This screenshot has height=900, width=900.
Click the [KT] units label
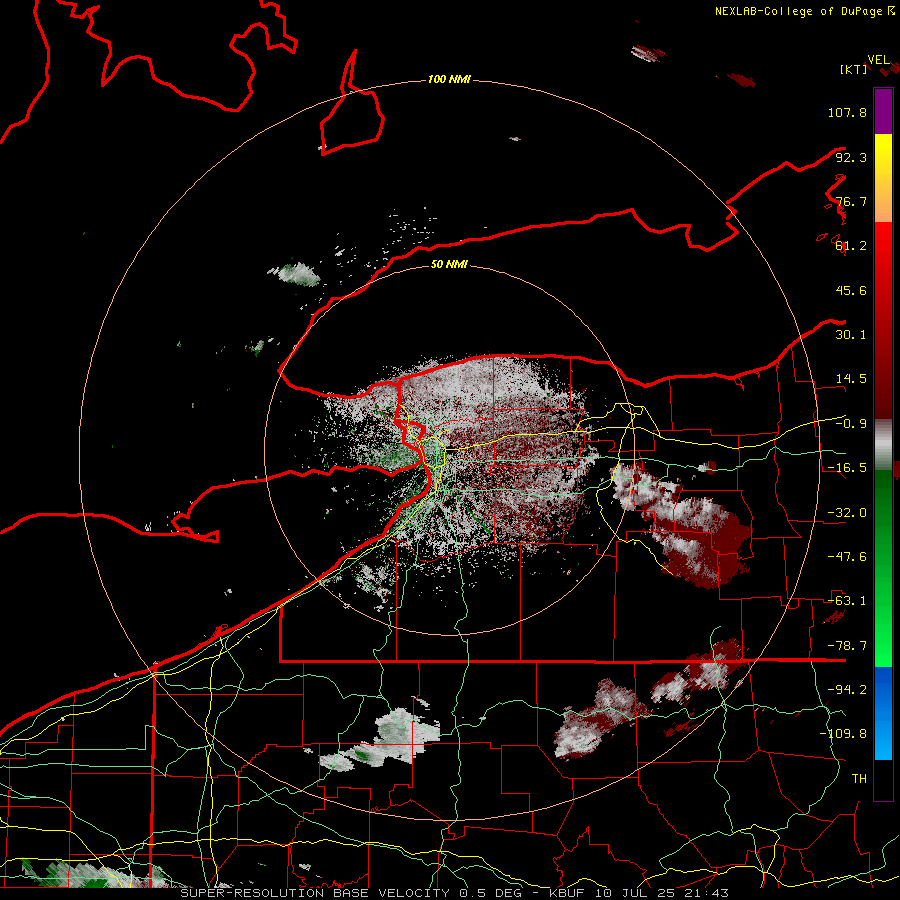pyautogui.click(x=854, y=69)
